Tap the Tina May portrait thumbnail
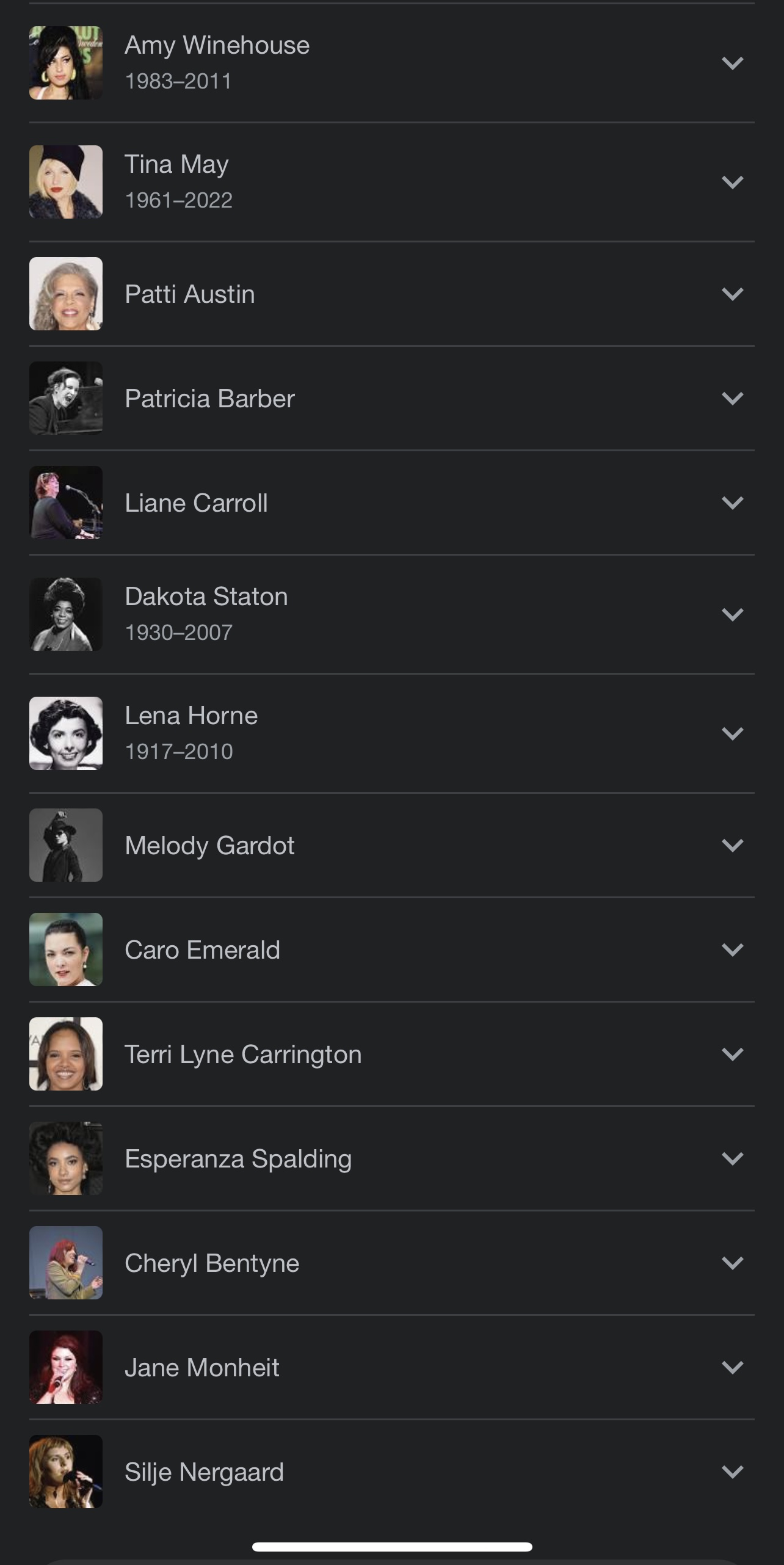 (66, 182)
